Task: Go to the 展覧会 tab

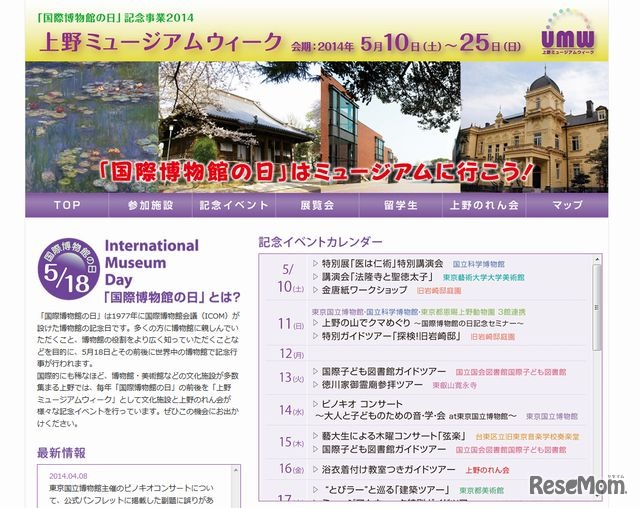Action: 317,205
